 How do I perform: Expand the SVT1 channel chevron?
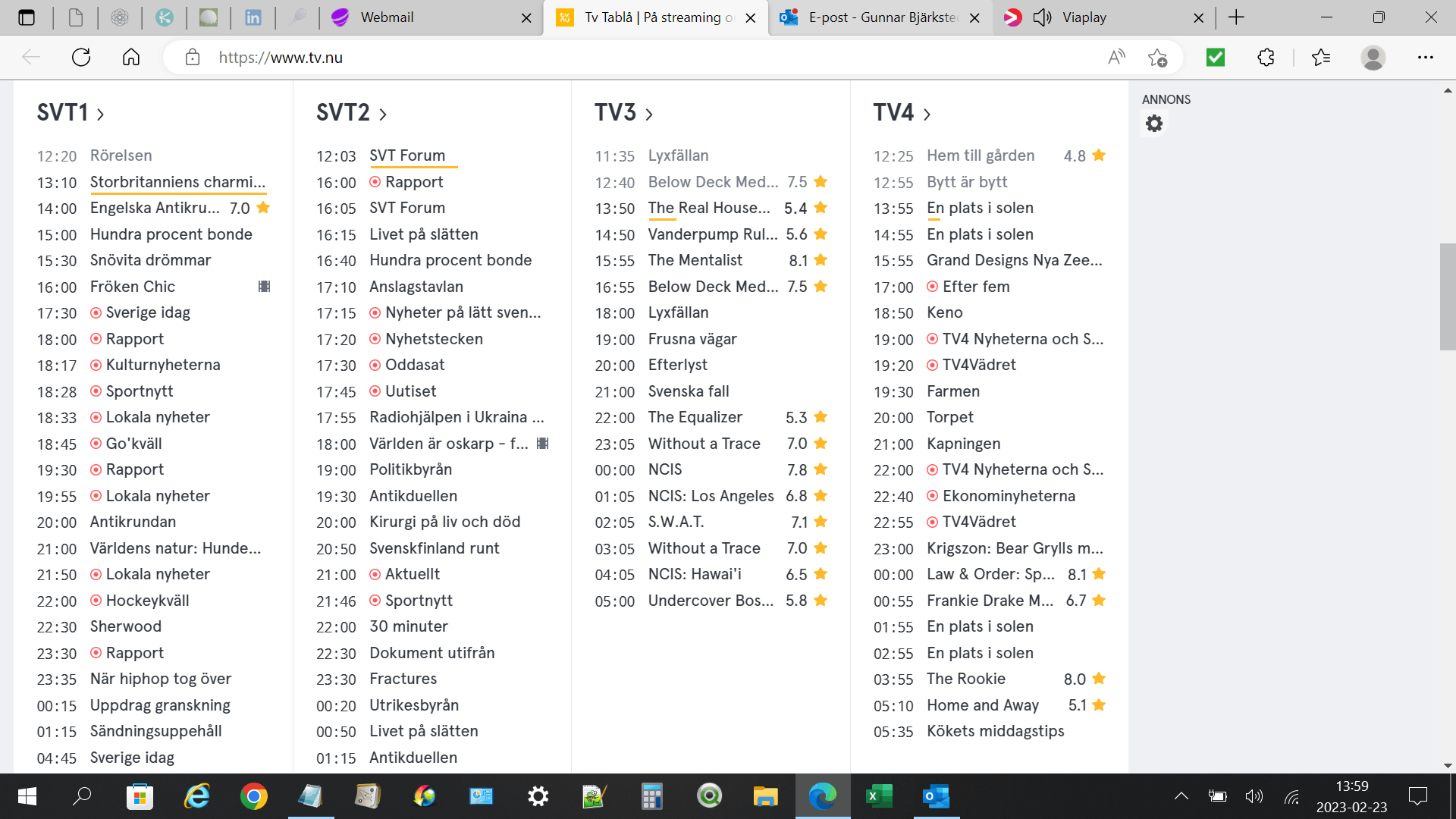click(101, 115)
